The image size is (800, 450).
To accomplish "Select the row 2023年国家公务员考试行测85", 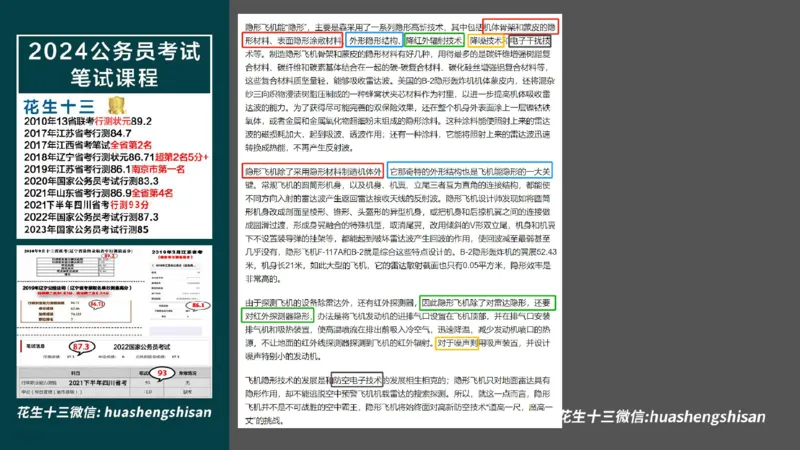I will pyautogui.click(x=86, y=230).
